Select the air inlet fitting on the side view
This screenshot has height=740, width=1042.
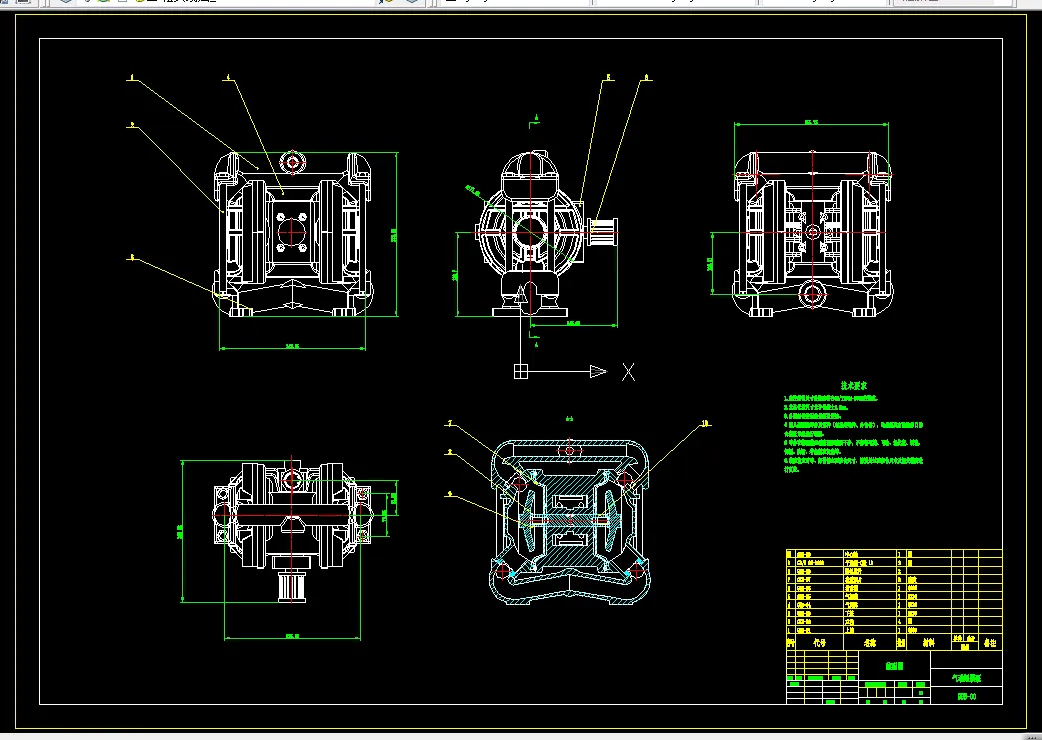coord(602,231)
